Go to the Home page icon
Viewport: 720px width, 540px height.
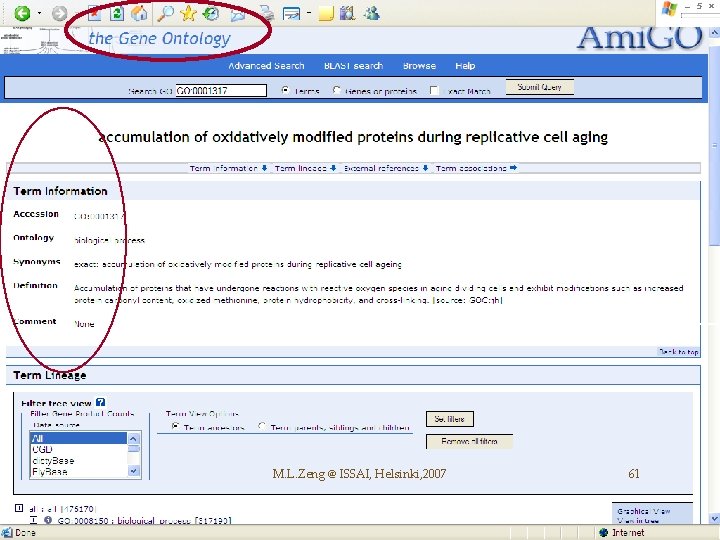click(x=140, y=13)
